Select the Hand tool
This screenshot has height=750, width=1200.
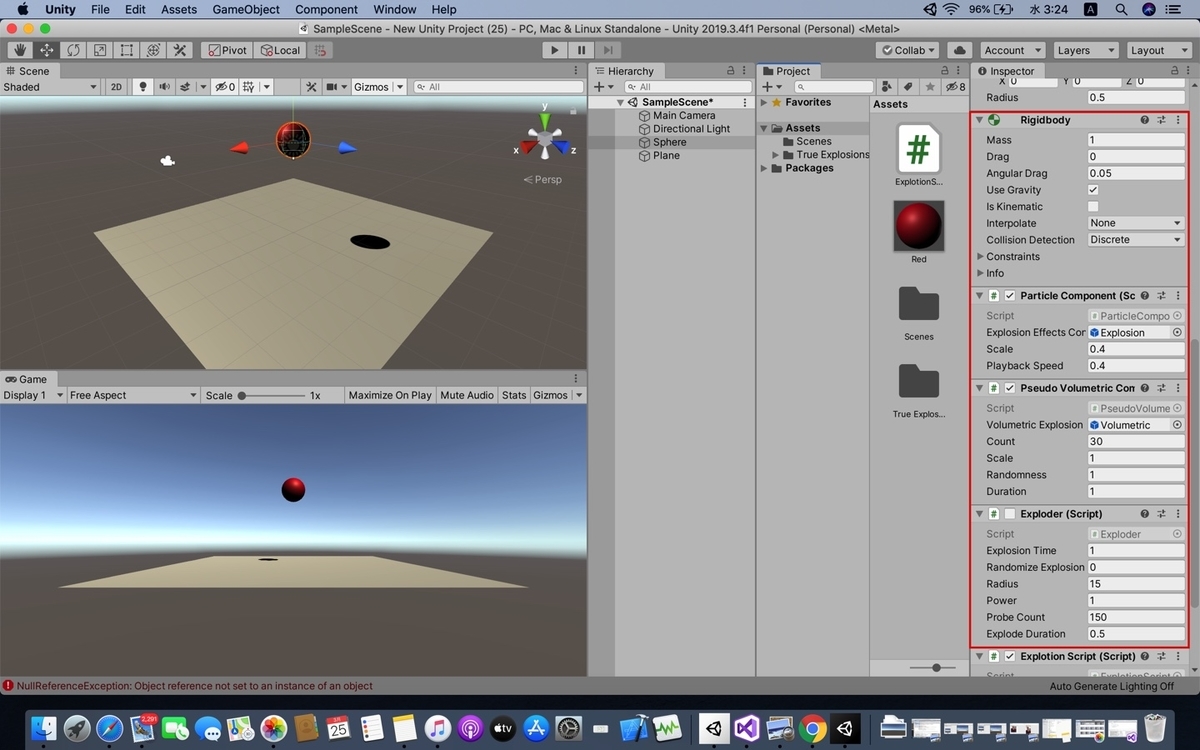[x=19, y=50]
